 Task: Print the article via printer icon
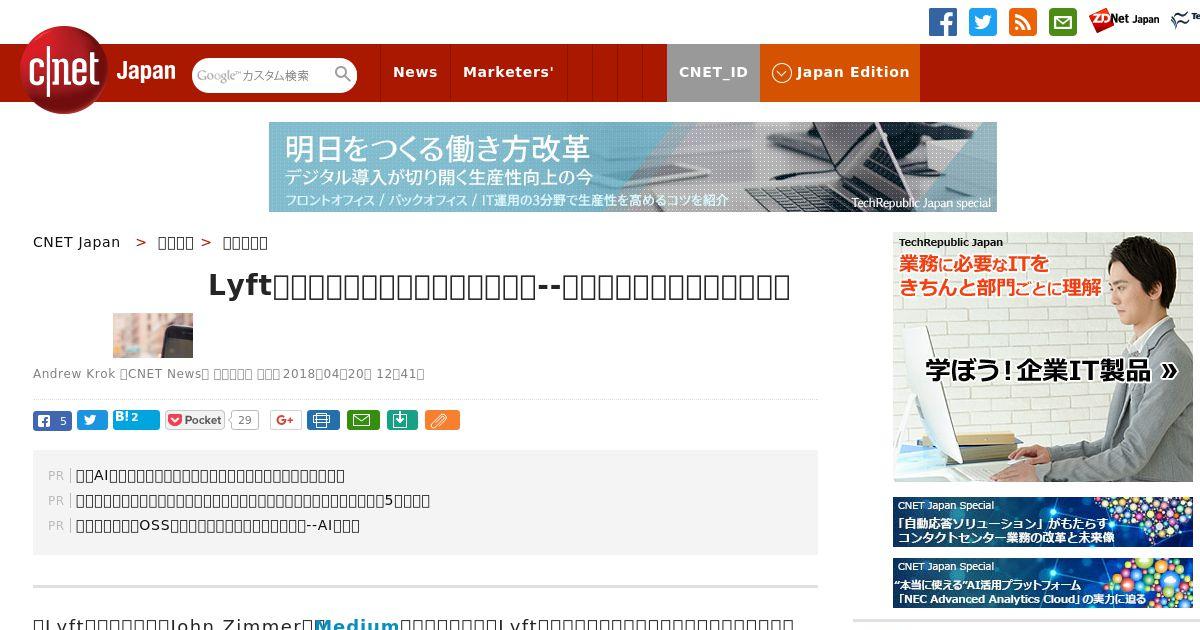(x=323, y=420)
